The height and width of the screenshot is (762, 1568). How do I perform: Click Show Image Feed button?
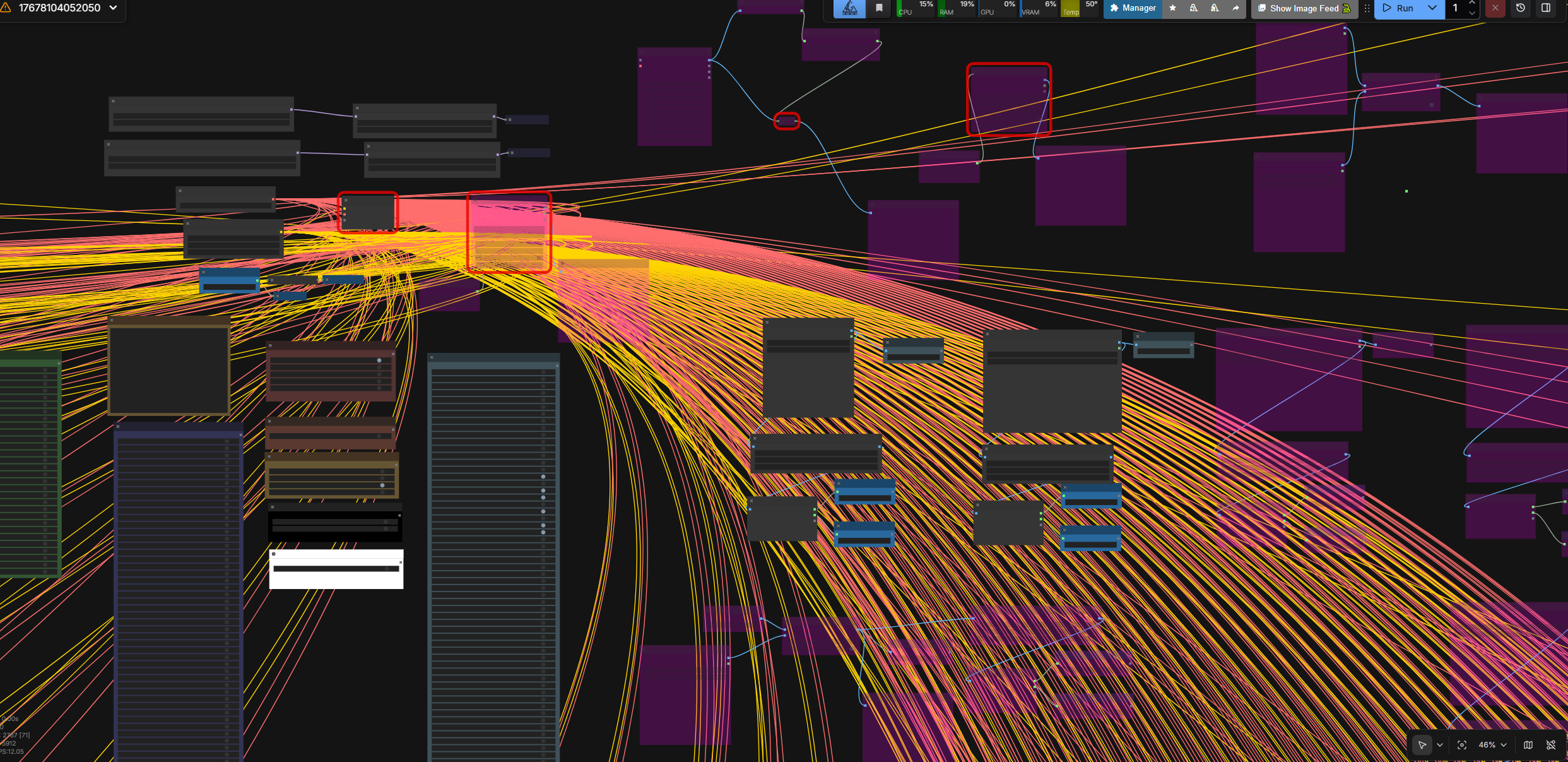1304,8
